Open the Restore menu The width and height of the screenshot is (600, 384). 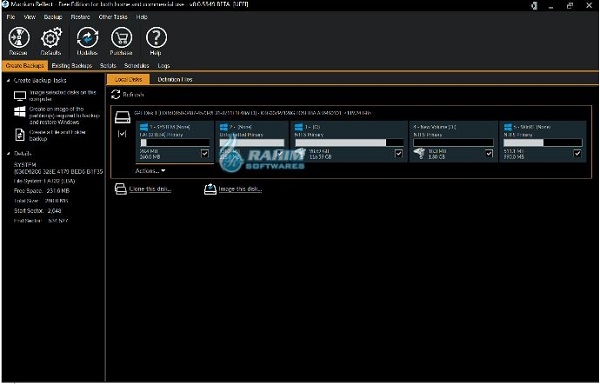tap(80, 17)
